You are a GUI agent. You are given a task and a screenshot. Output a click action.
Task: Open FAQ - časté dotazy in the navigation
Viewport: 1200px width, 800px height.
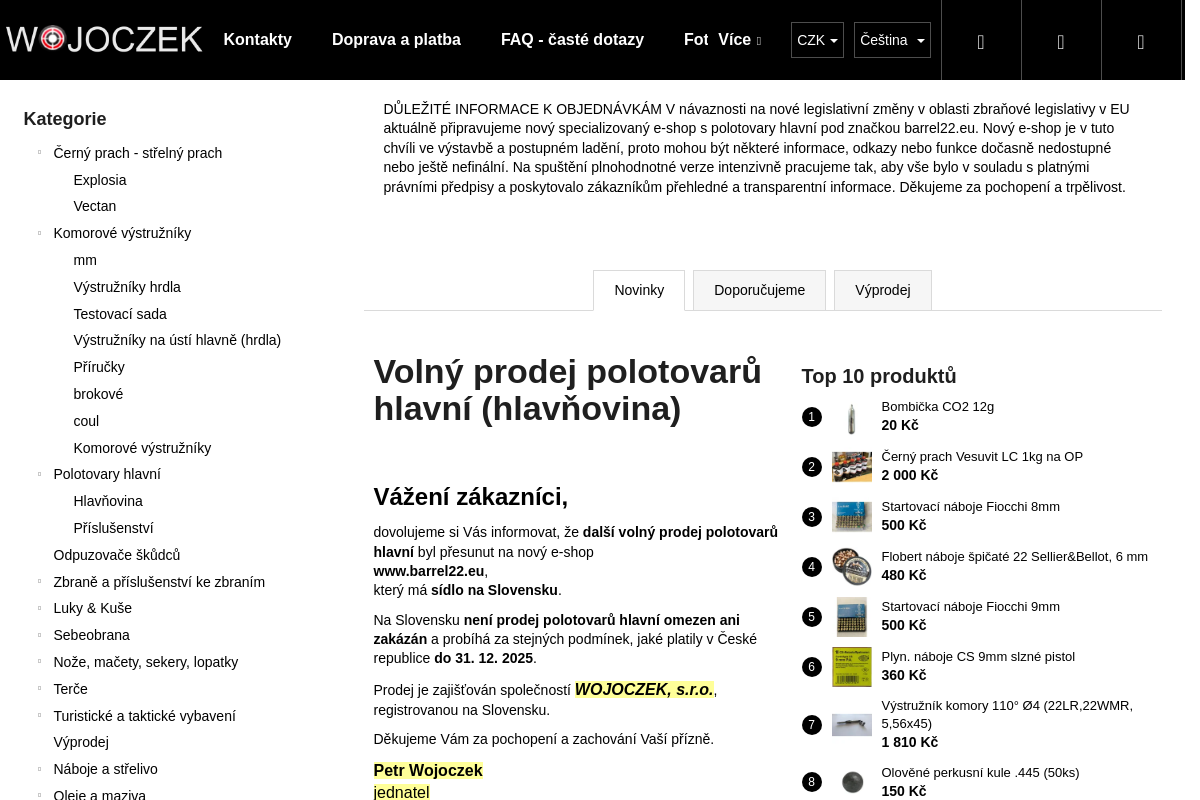click(x=572, y=40)
